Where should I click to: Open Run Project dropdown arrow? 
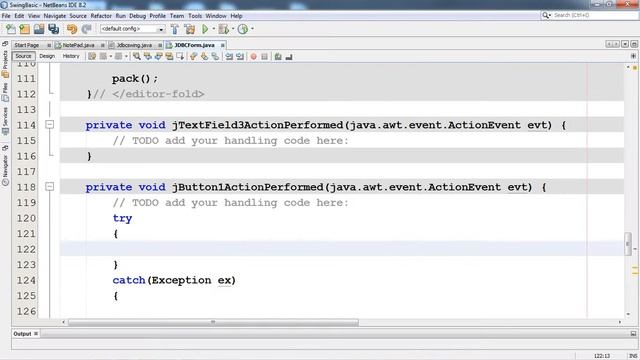coord(213,29)
